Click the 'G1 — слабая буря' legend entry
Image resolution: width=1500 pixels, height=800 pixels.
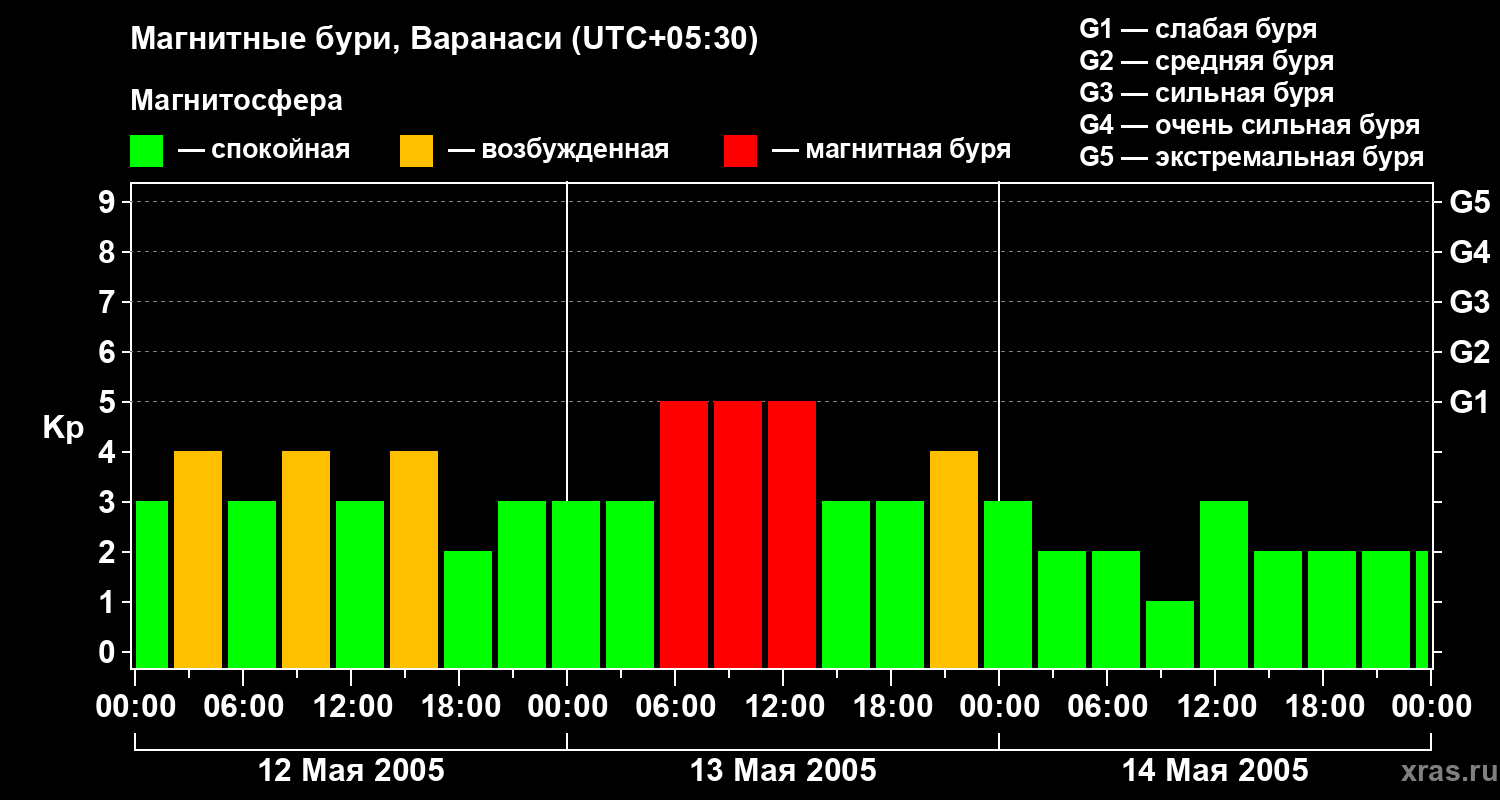pos(1198,28)
